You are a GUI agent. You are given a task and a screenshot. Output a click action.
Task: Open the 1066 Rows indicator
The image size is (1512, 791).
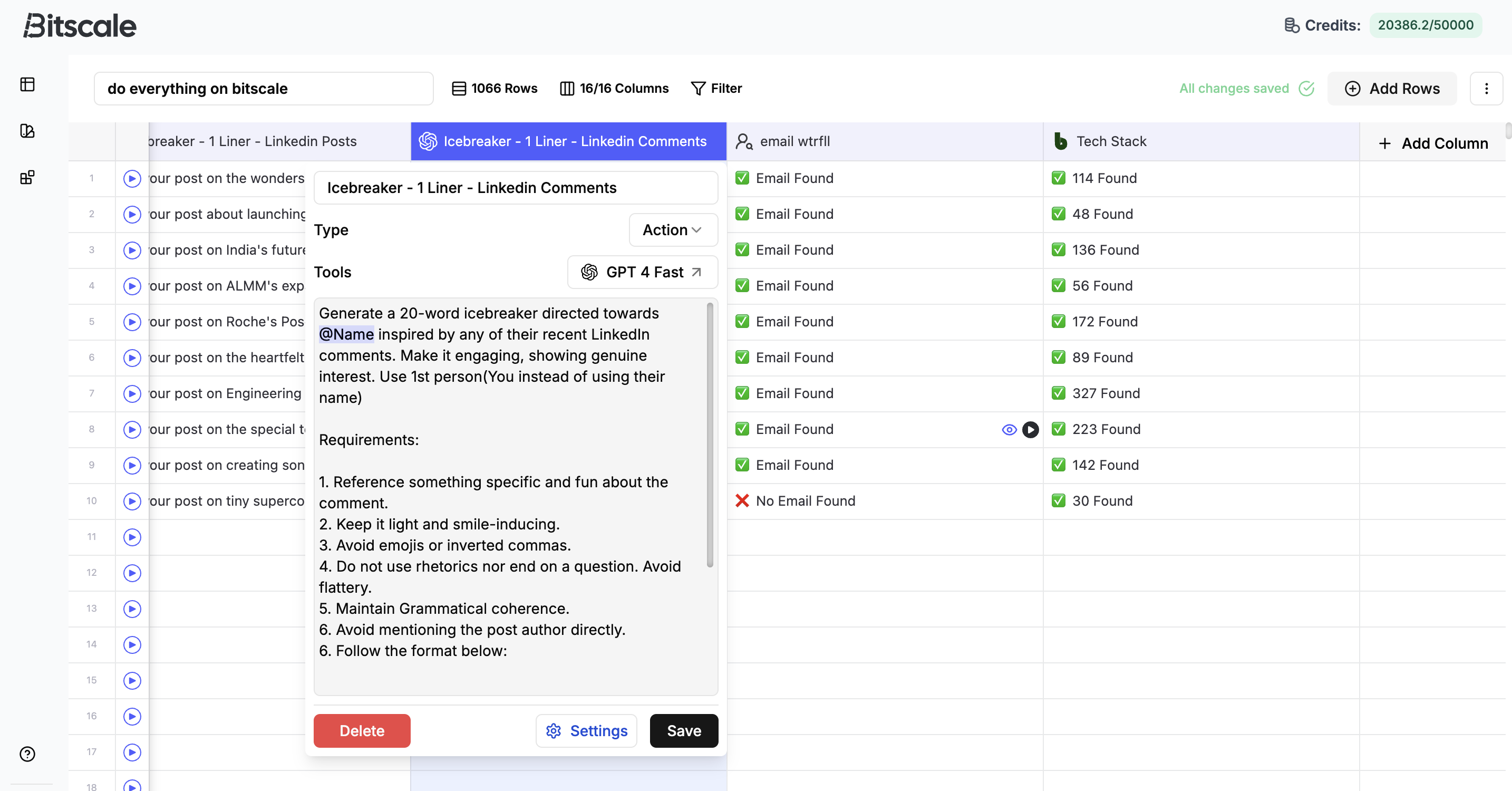pos(494,89)
